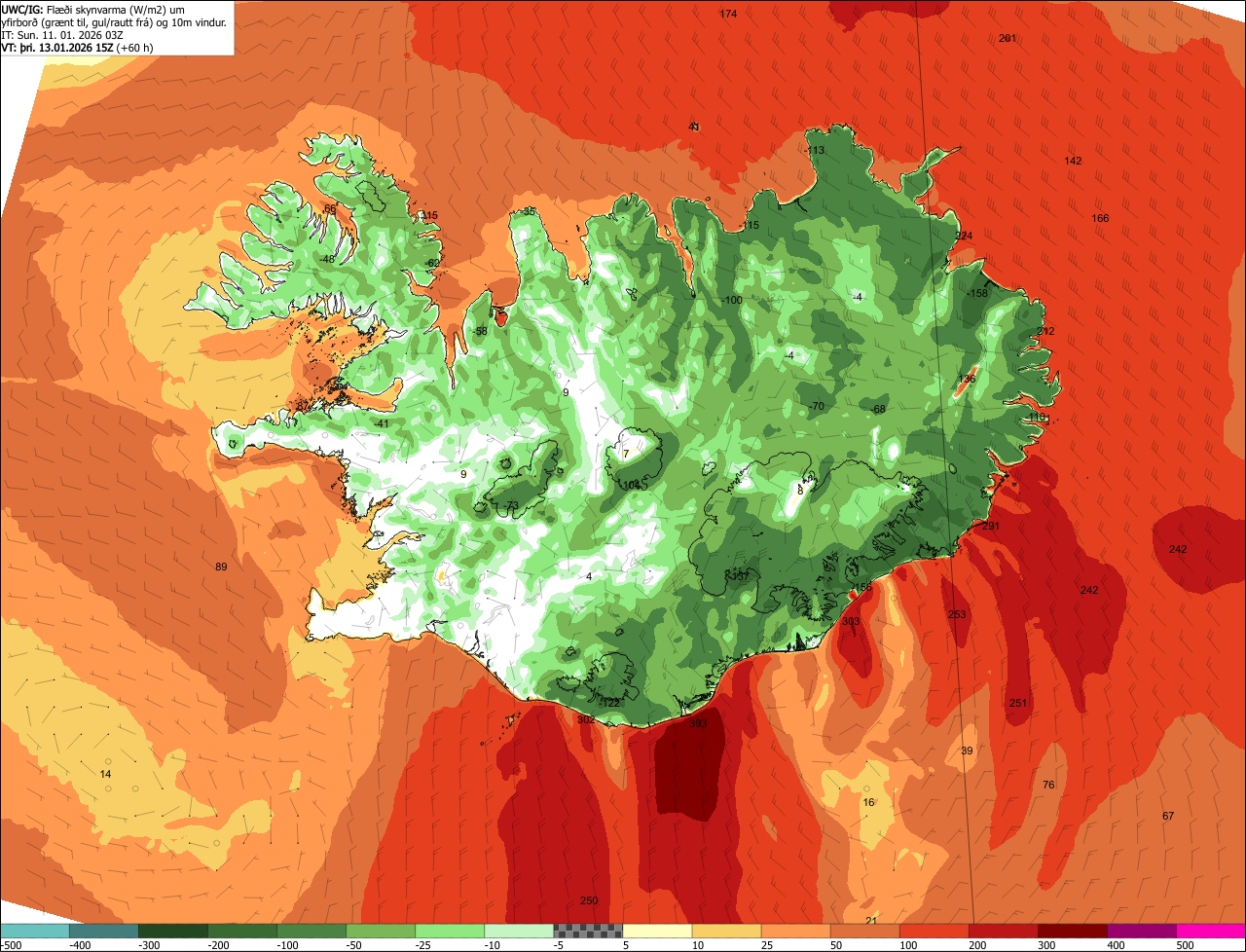Click the -158 value in east Iceland

978,293
